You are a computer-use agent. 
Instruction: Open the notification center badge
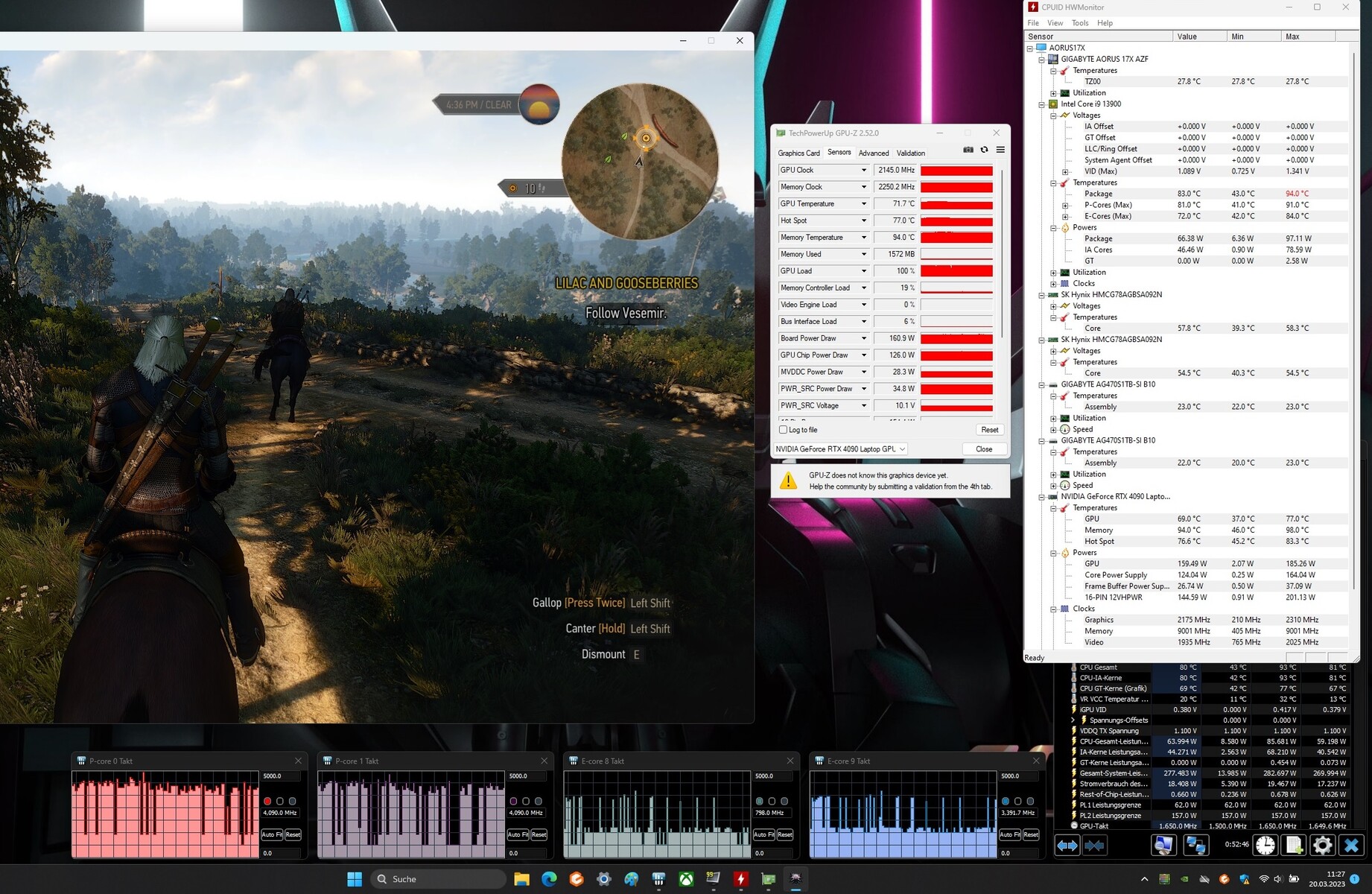click(1354, 879)
